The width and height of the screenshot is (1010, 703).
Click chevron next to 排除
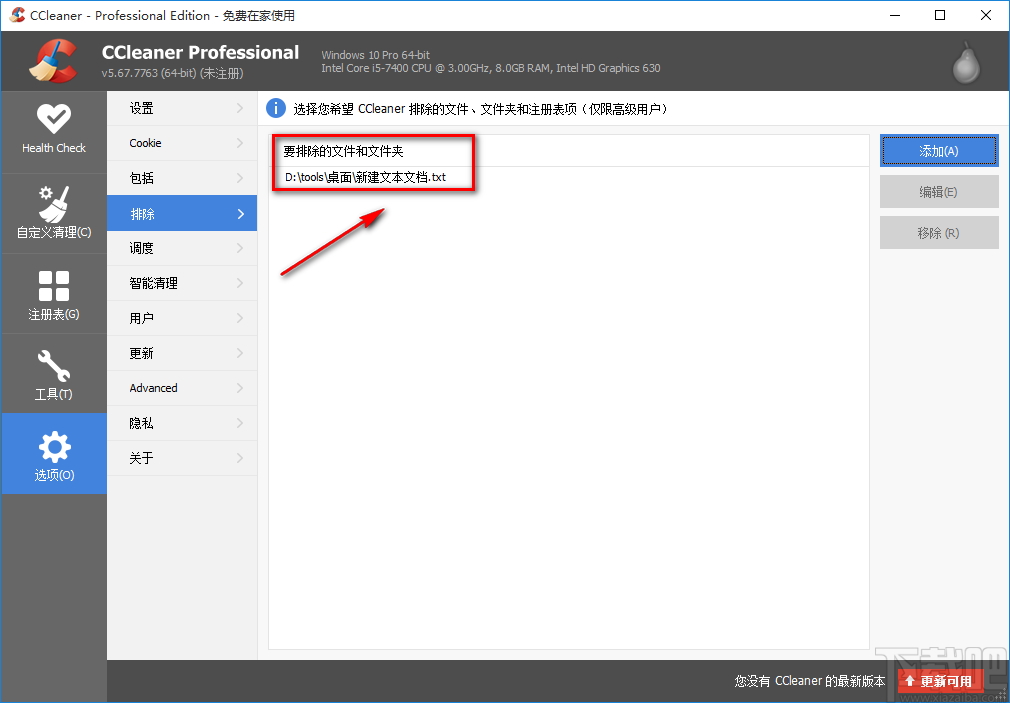[240, 213]
